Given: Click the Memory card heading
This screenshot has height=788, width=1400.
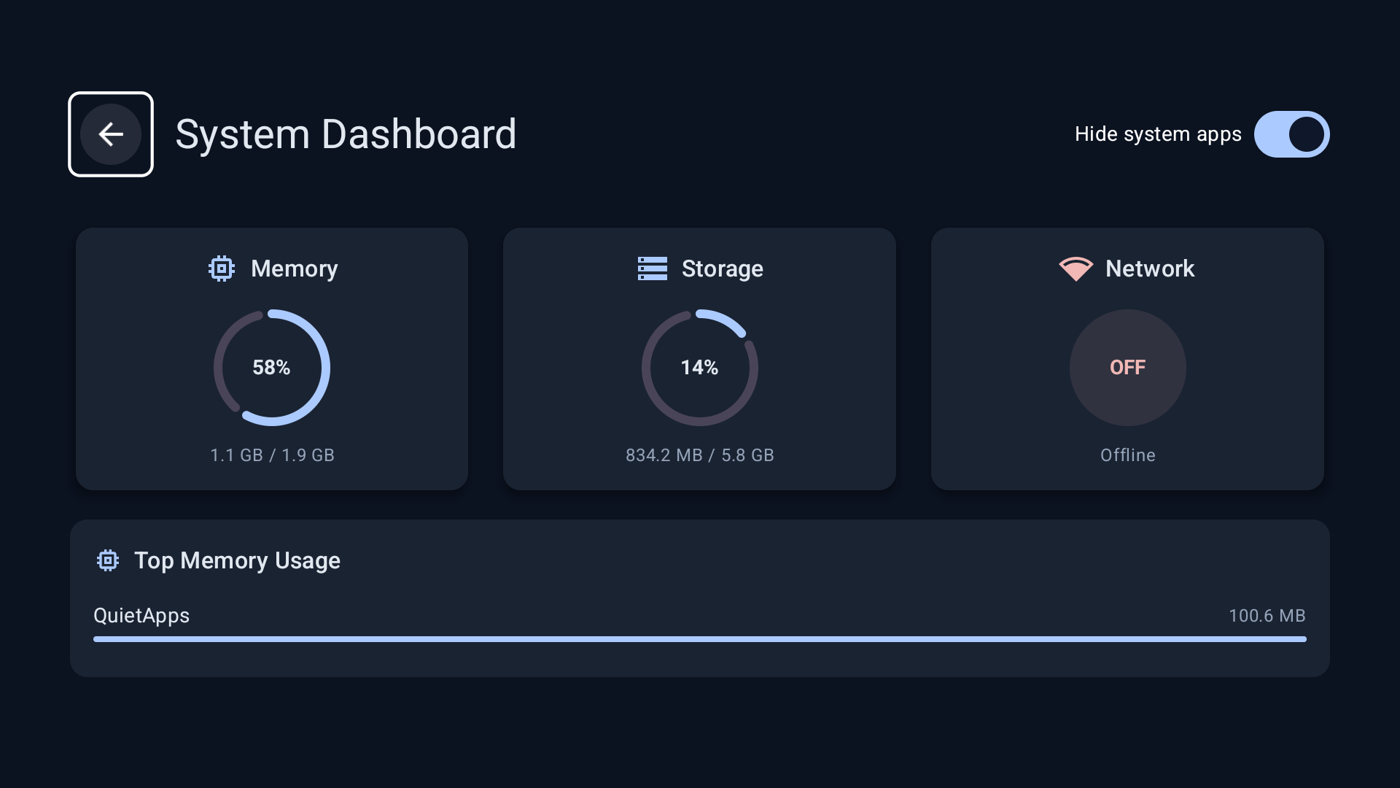Looking at the screenshot, I should pos(294,268).
